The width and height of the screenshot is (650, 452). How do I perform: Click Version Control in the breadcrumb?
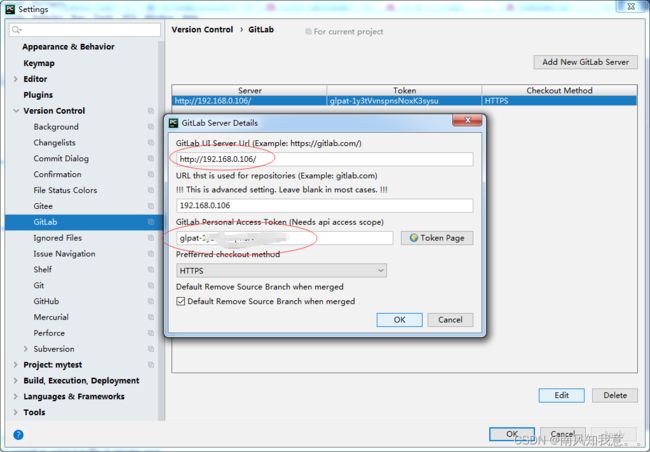(202, 29)
